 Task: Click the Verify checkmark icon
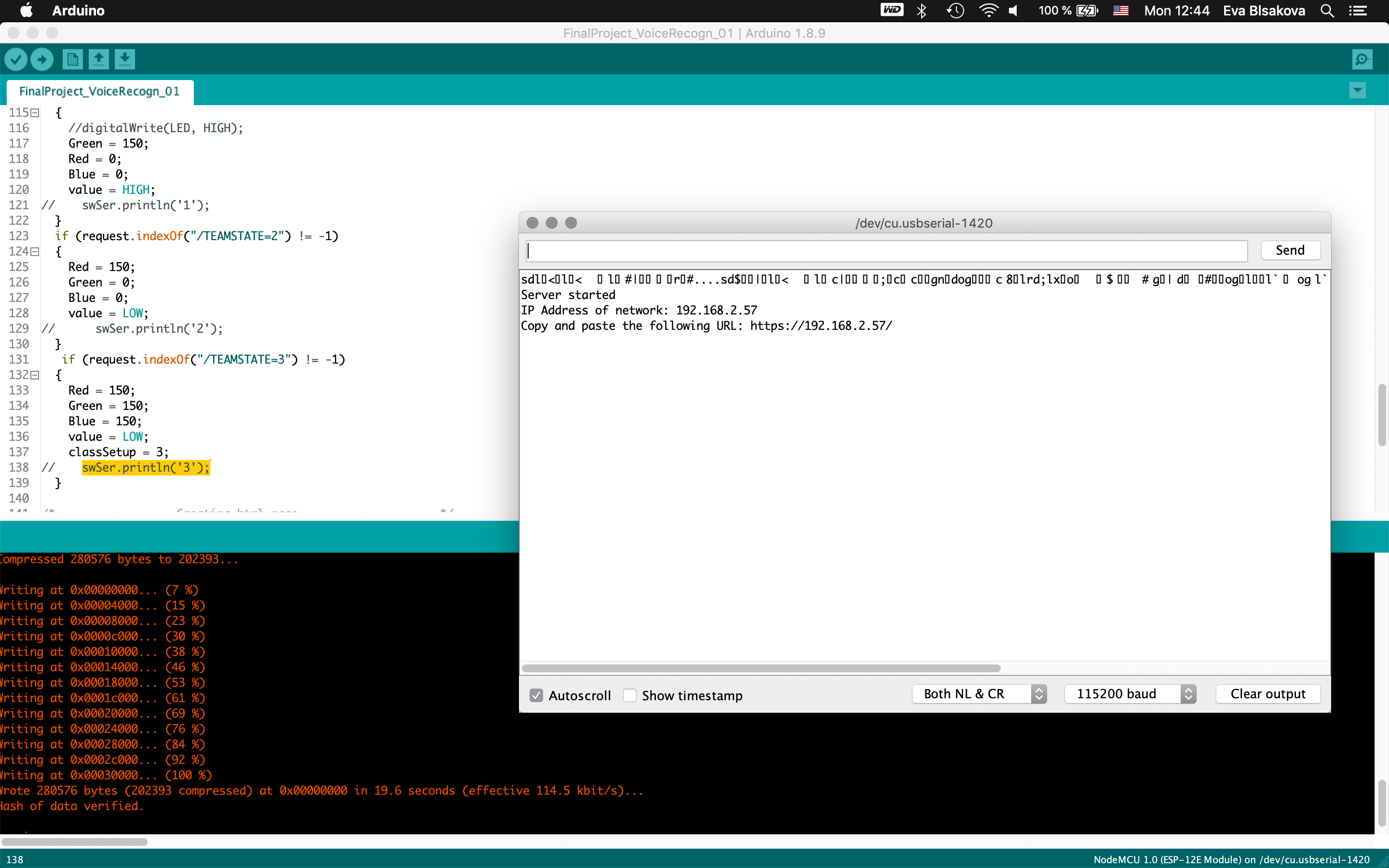(16, 59)
